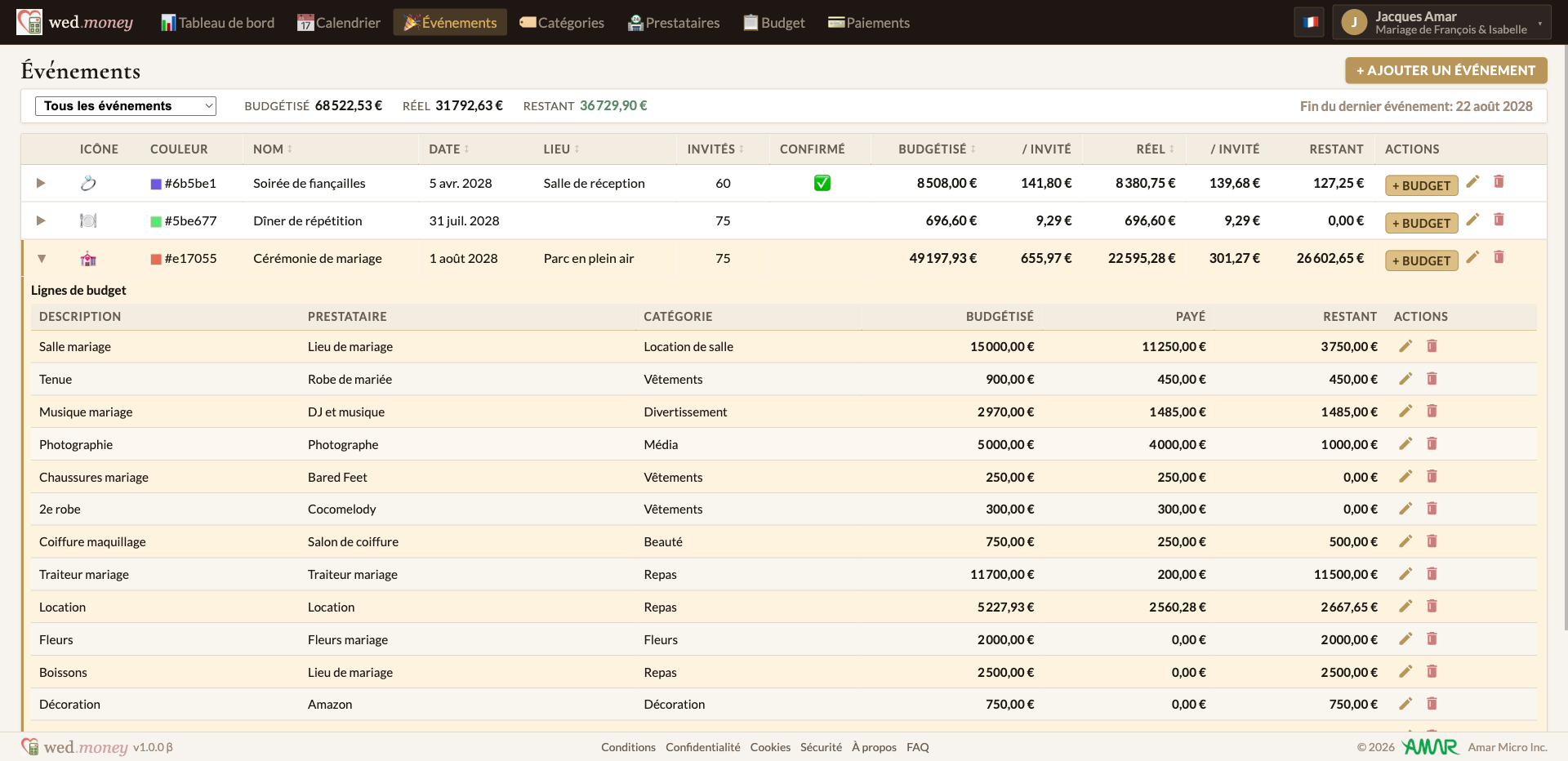This screenshot has width=1568, height=761.
Task: Click the #e17055 color swatch
Action: click(x=156, y=259)
